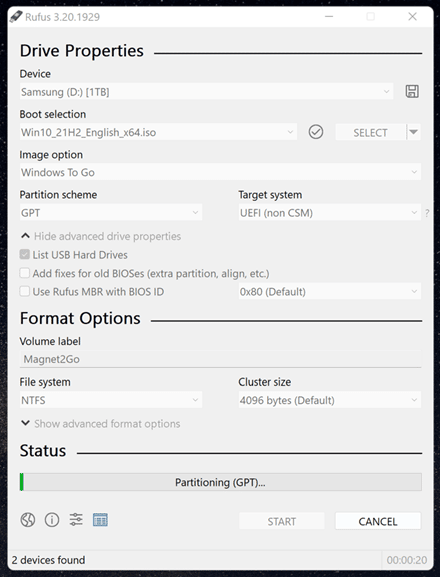This screenshot has height=577, width=440.
Task: Click the SELECT button
Action: [x=370, y=132]
